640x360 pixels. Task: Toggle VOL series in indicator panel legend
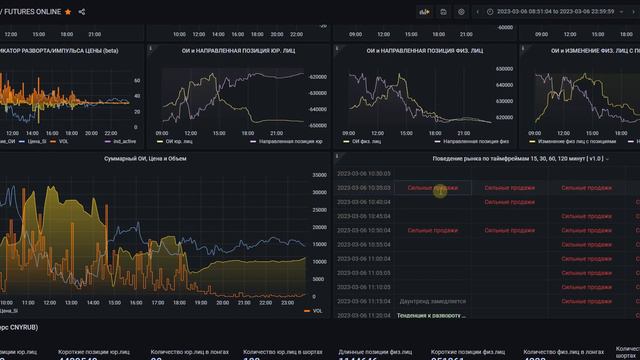(63, 141)
